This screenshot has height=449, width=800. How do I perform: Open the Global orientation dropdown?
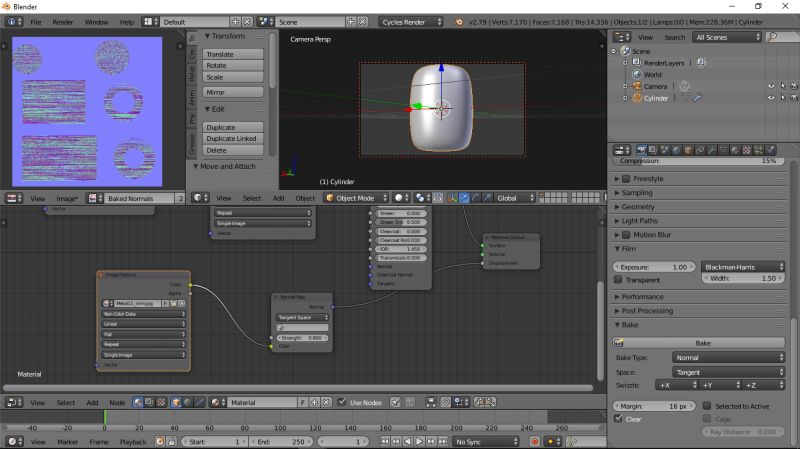pyautogui.click(x=514, y=198)
